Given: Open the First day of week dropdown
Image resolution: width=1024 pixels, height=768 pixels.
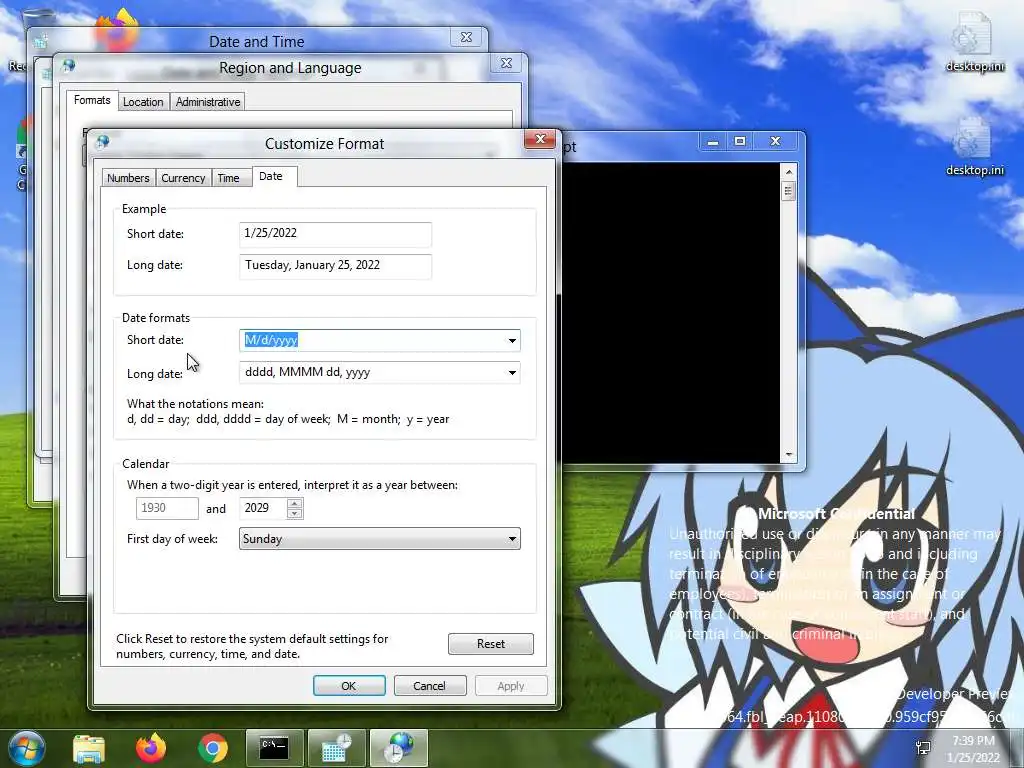Looking at the screenshot, I should [x=379, y=539].
